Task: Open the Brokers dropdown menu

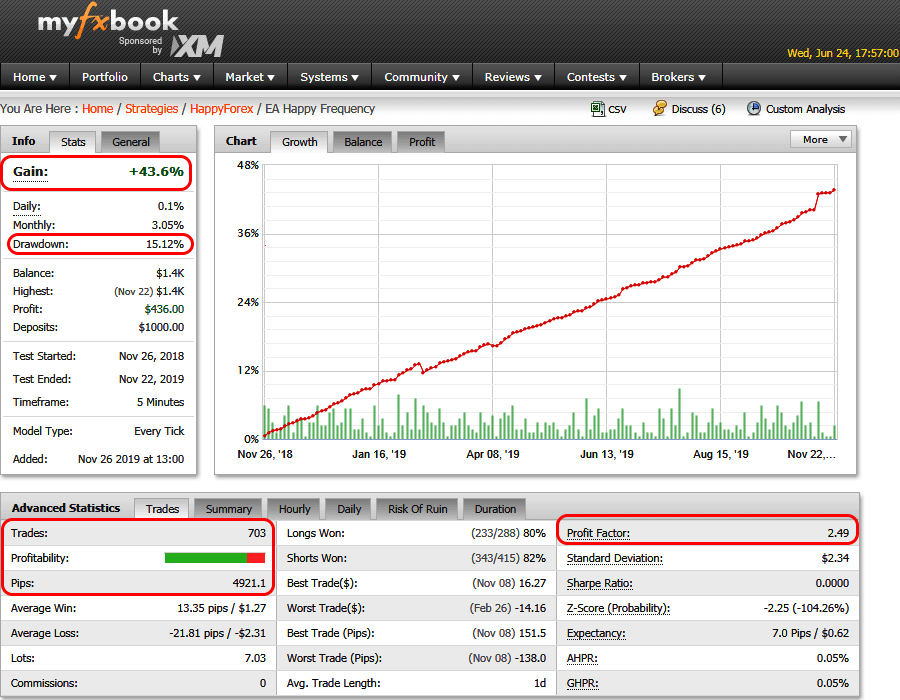Action: [x=678, y=77]
